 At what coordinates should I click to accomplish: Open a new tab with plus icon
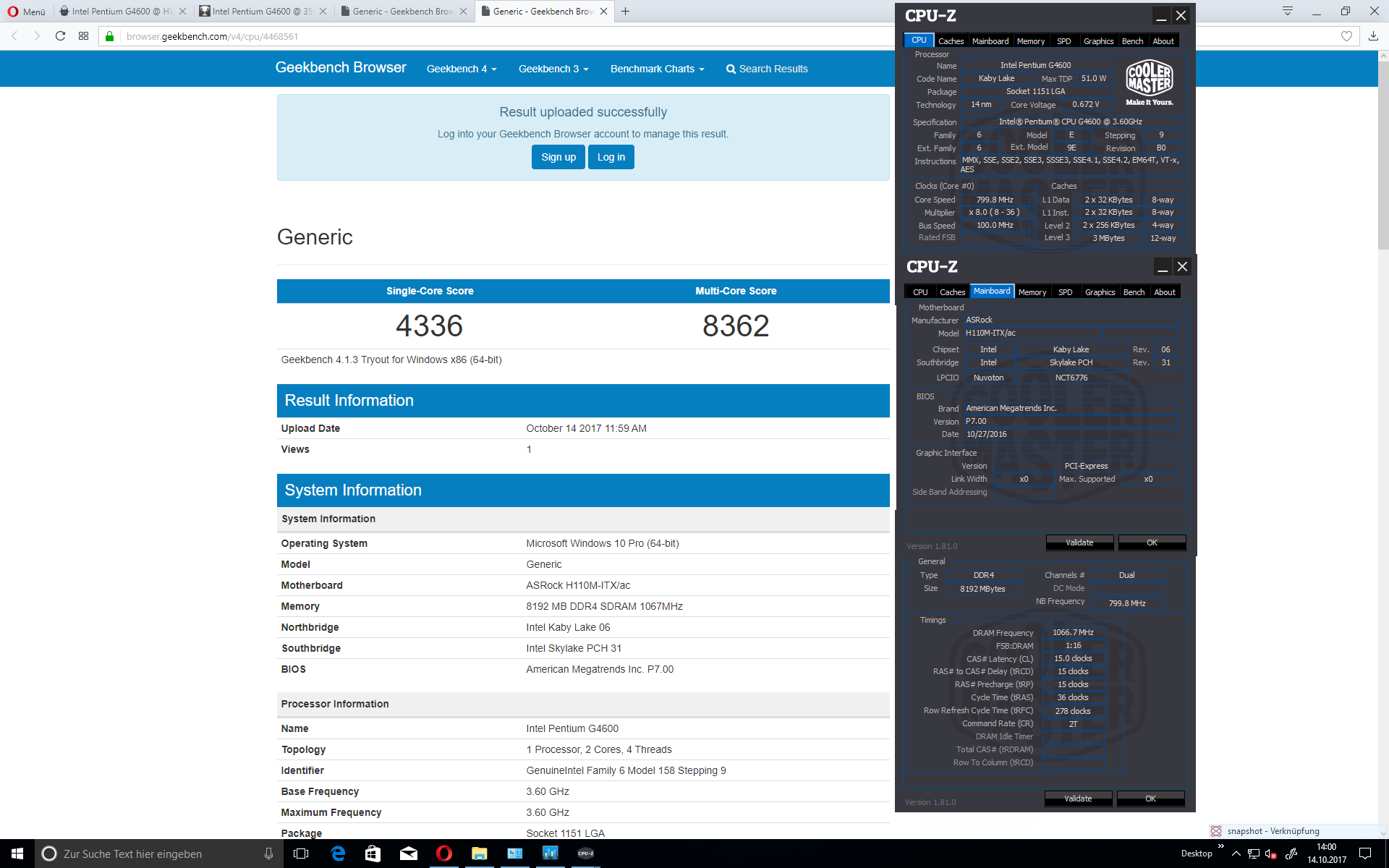(626, 11)
